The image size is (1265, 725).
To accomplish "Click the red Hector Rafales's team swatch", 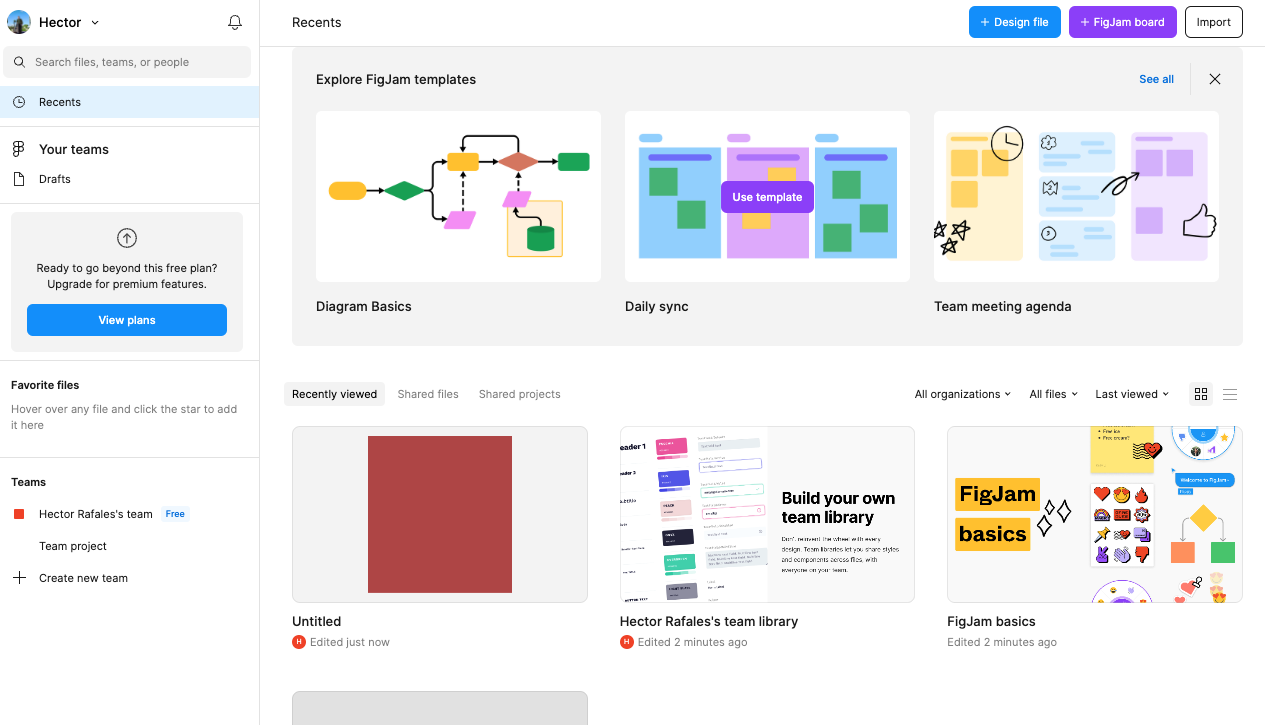I will click(19, 514).
